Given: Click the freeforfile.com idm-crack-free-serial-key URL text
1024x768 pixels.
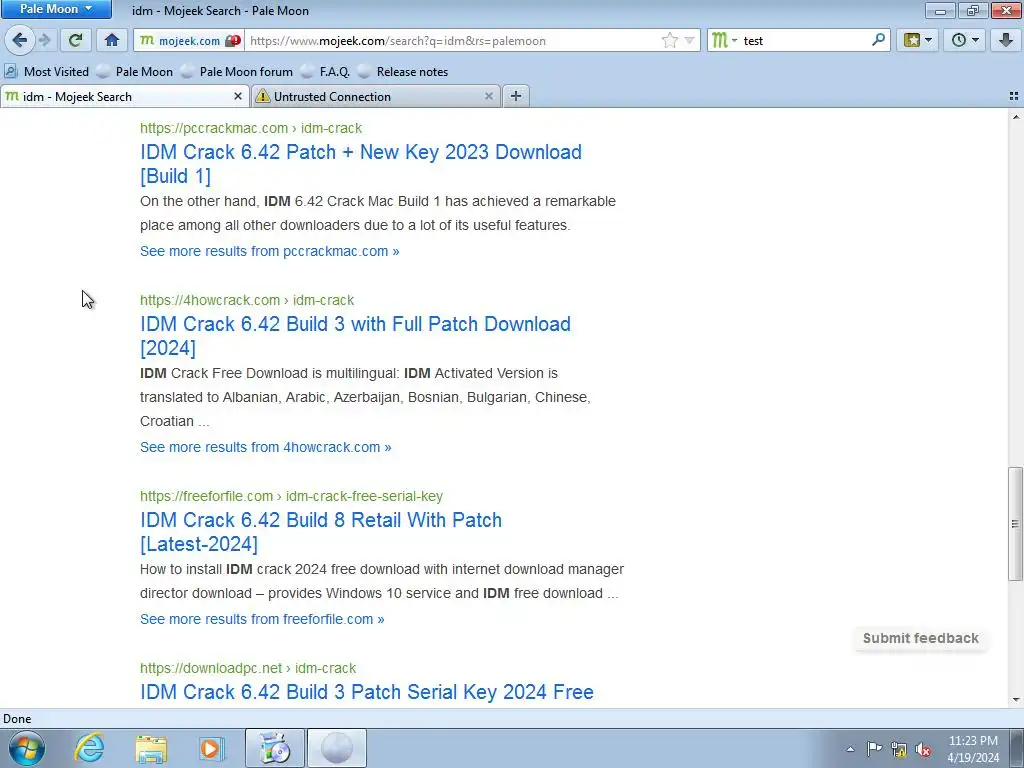Looking at the screenshot, I should coord(291,496).
